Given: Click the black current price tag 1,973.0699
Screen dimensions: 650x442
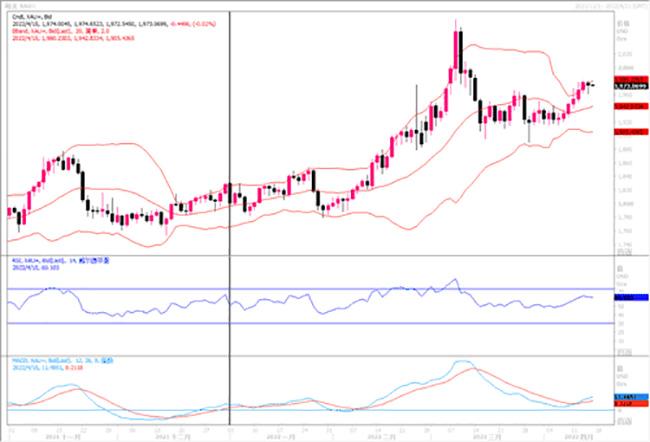Looking at the screenshot, I should pos(627,87).
